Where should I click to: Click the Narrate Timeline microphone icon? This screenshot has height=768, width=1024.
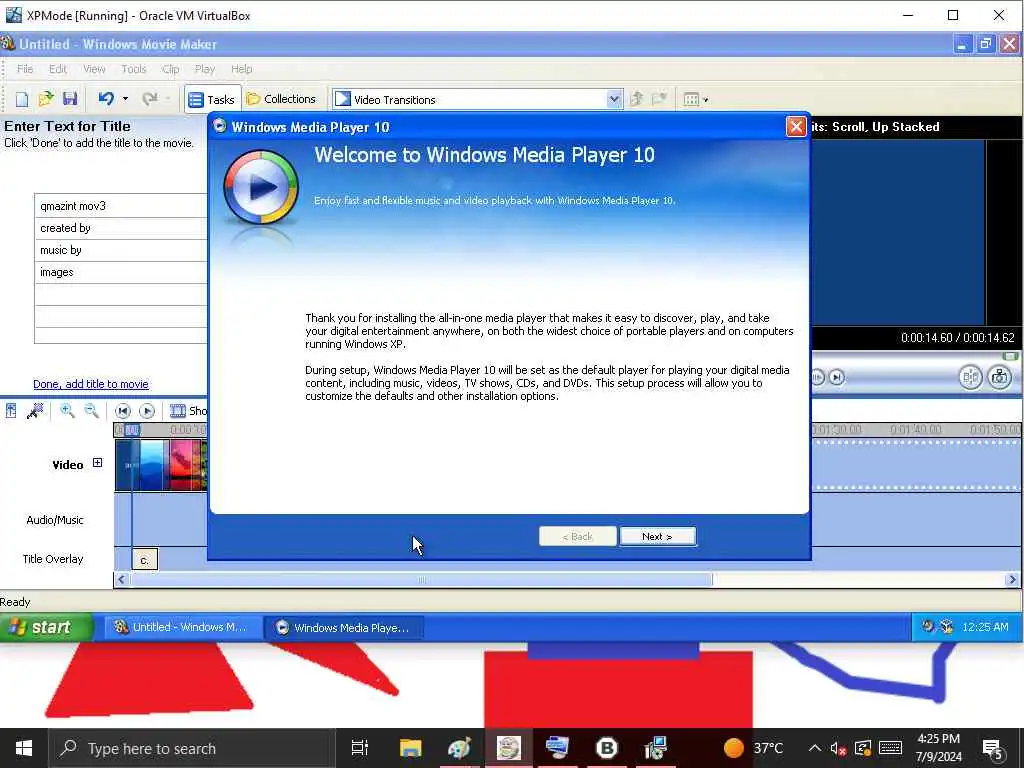click(x=35, y=411)
